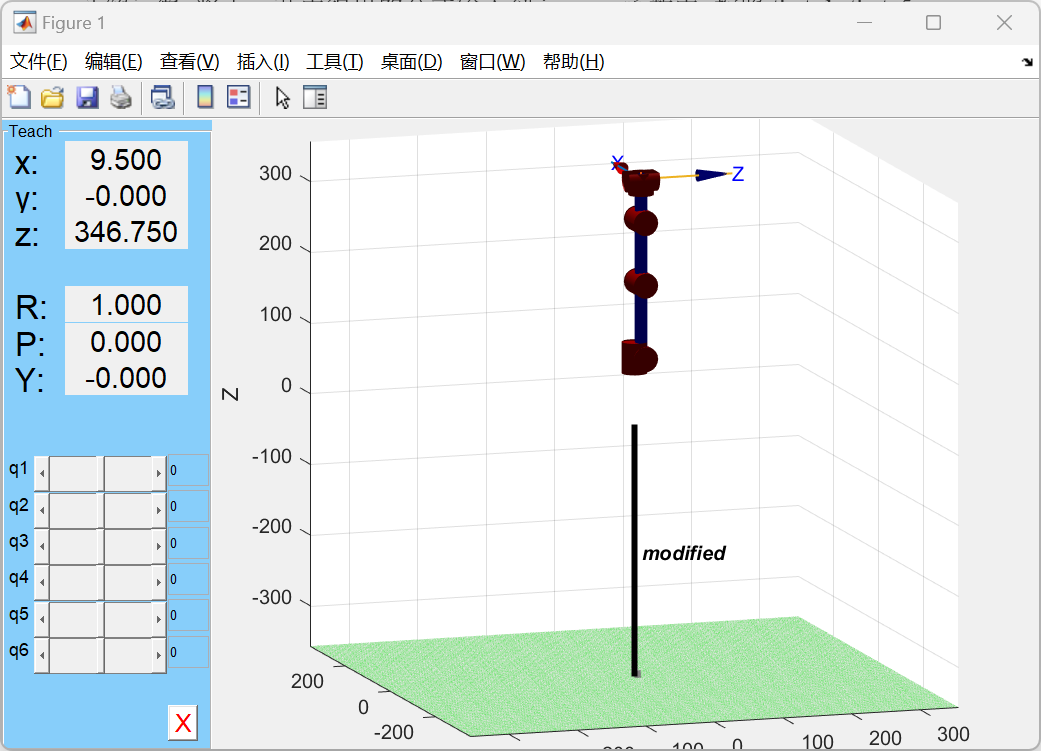Click the q6 value field

pos(189,652)
